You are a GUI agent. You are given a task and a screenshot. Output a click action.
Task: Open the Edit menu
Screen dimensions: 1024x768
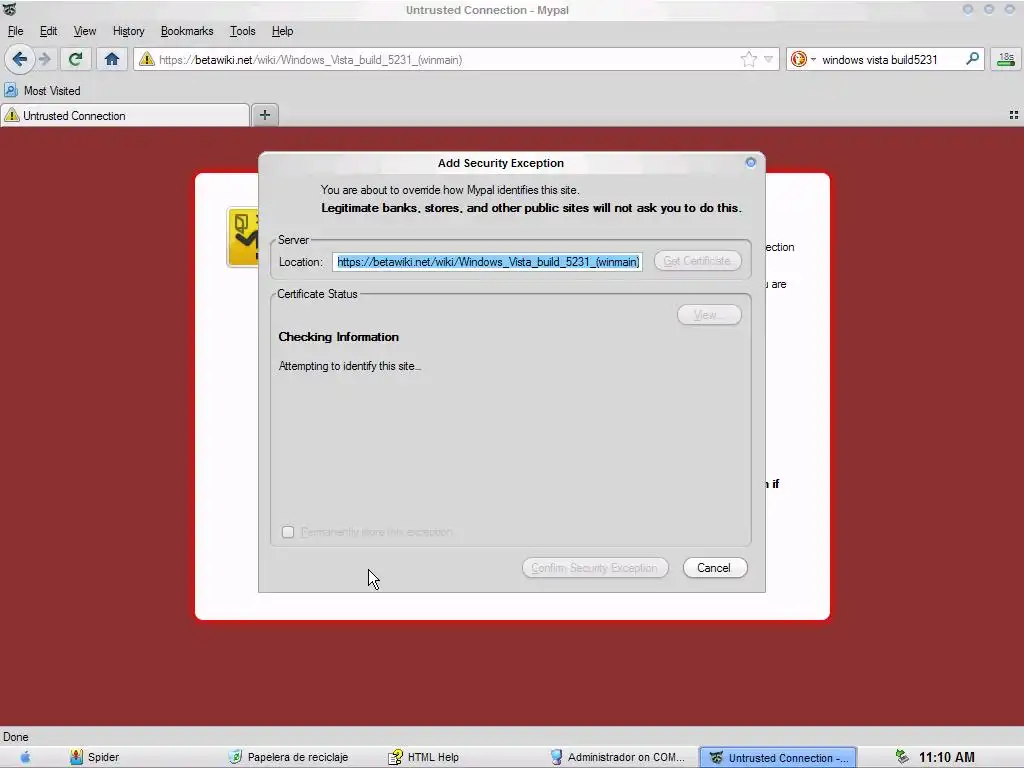(x=48, y=31)
